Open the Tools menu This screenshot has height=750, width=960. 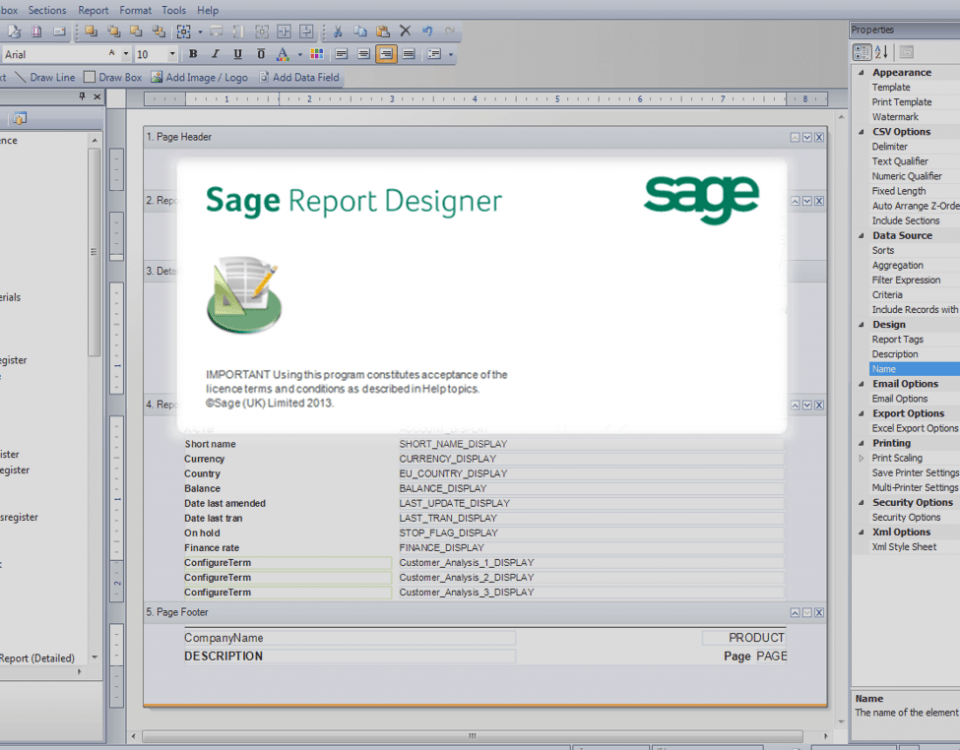click(174, 10)
